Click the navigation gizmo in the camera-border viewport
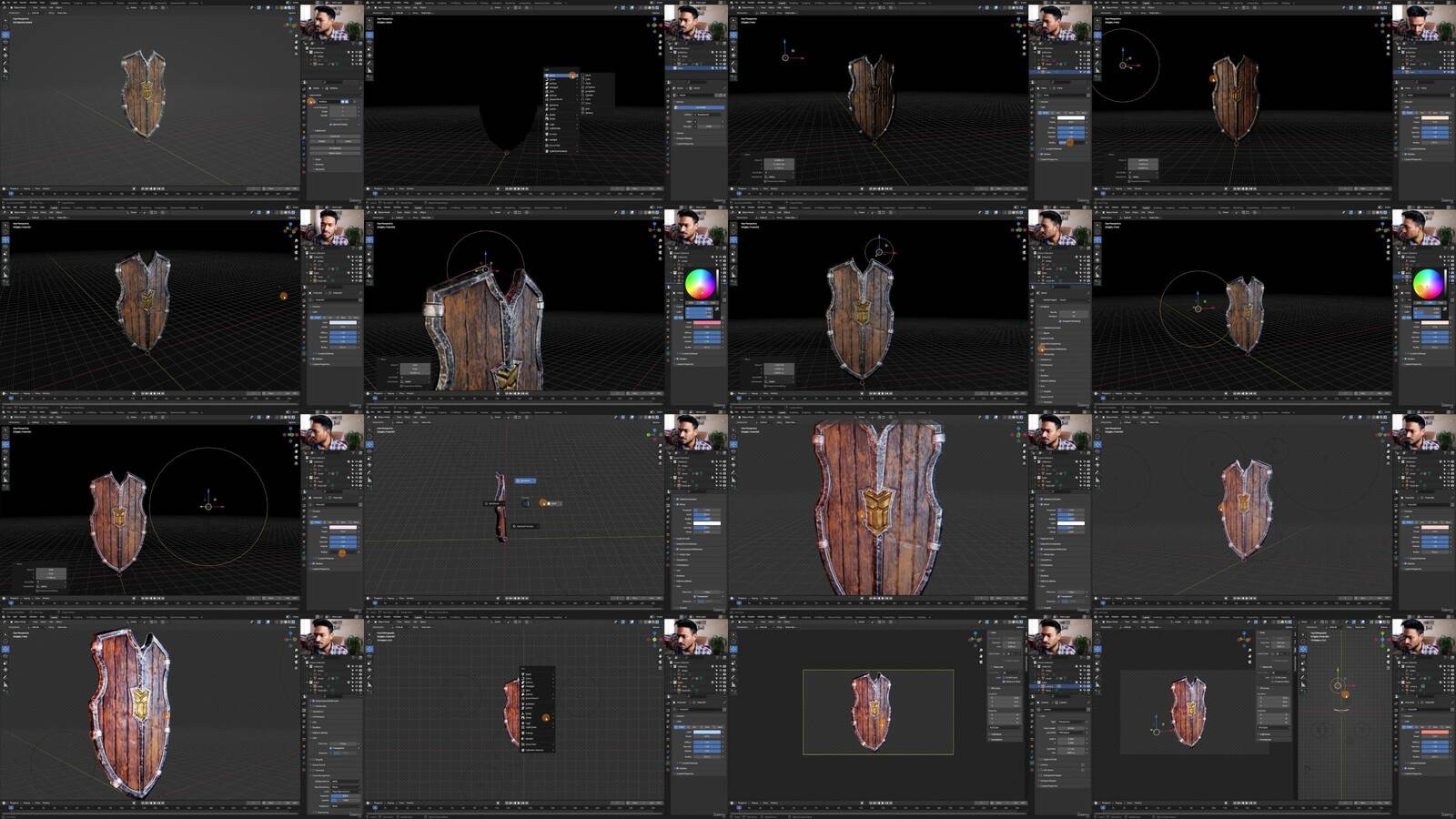Viewport: 1456px width, 819px height. 976,635
